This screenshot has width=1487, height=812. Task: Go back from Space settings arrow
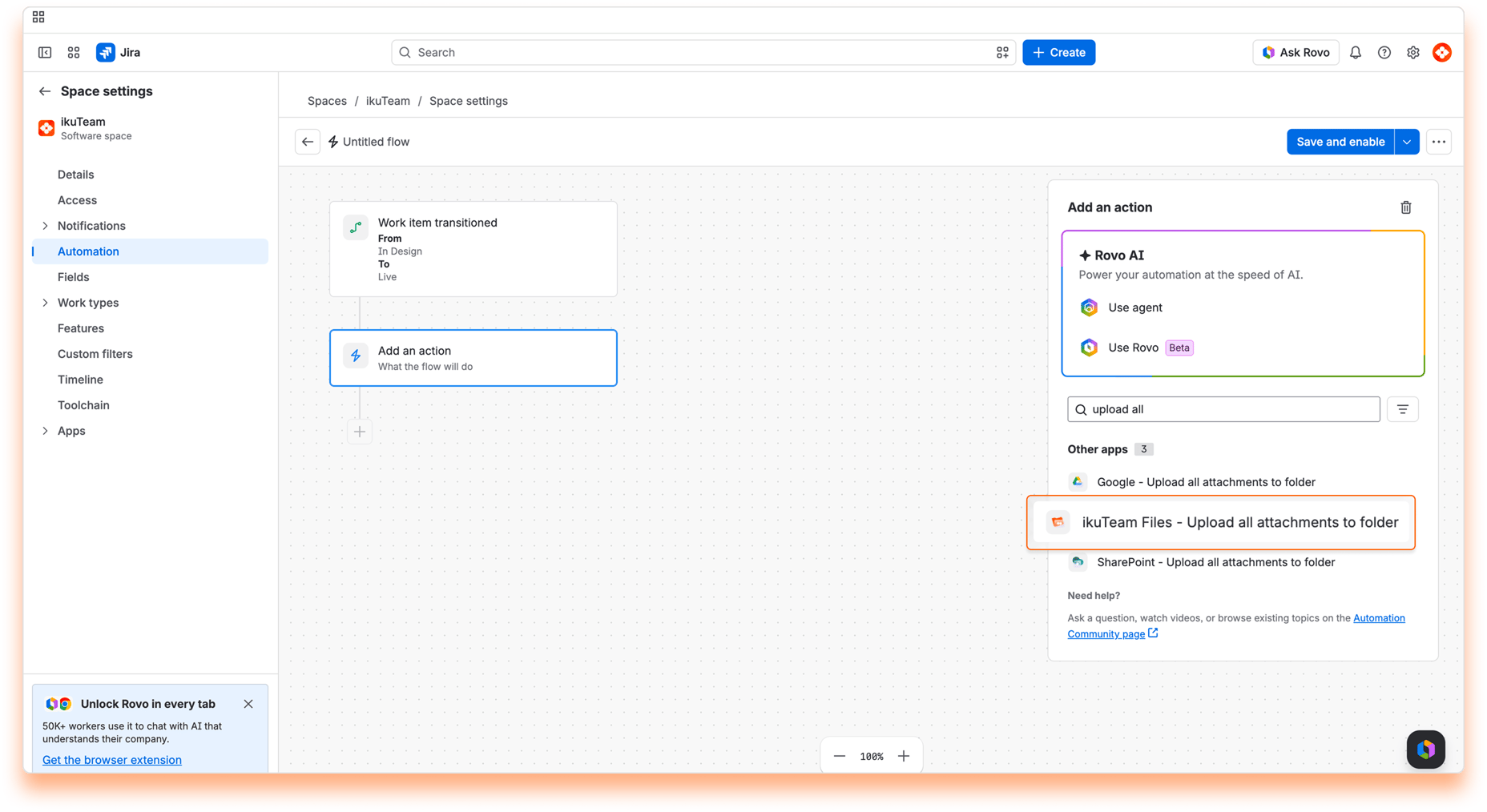point(45,91)
